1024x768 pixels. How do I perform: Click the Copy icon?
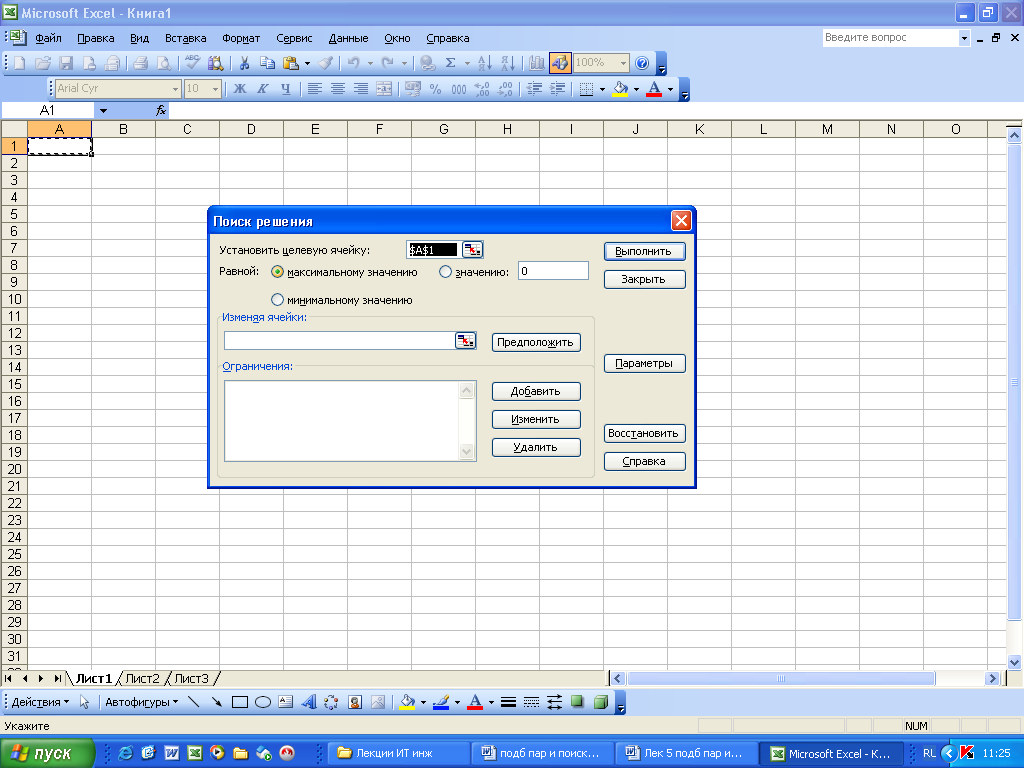[267, 63]
